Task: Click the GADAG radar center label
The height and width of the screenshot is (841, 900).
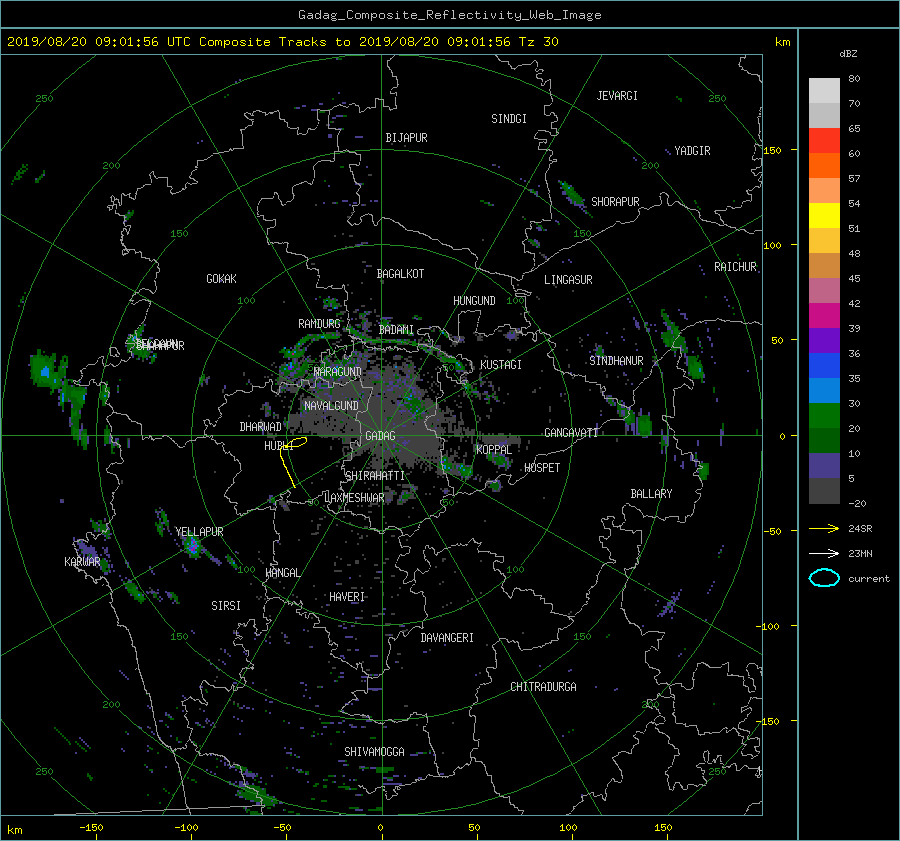Action: [380, 436]
